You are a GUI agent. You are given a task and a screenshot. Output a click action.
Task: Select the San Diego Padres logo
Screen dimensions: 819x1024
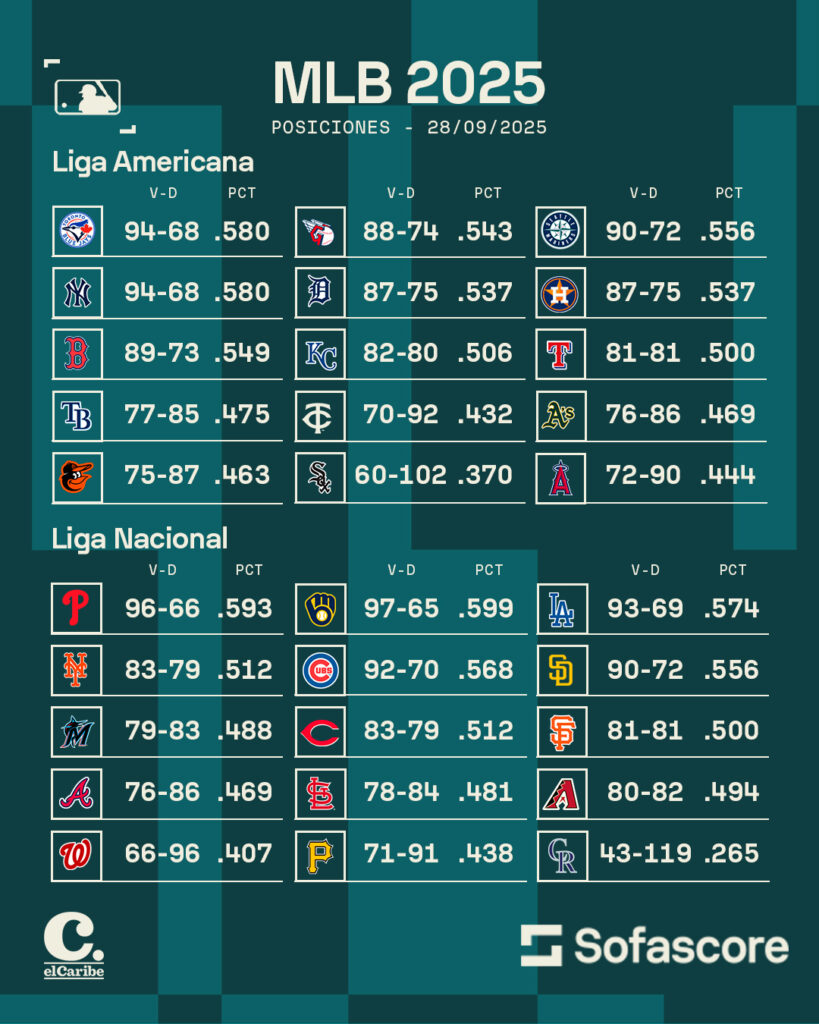(x=561, y=670)
